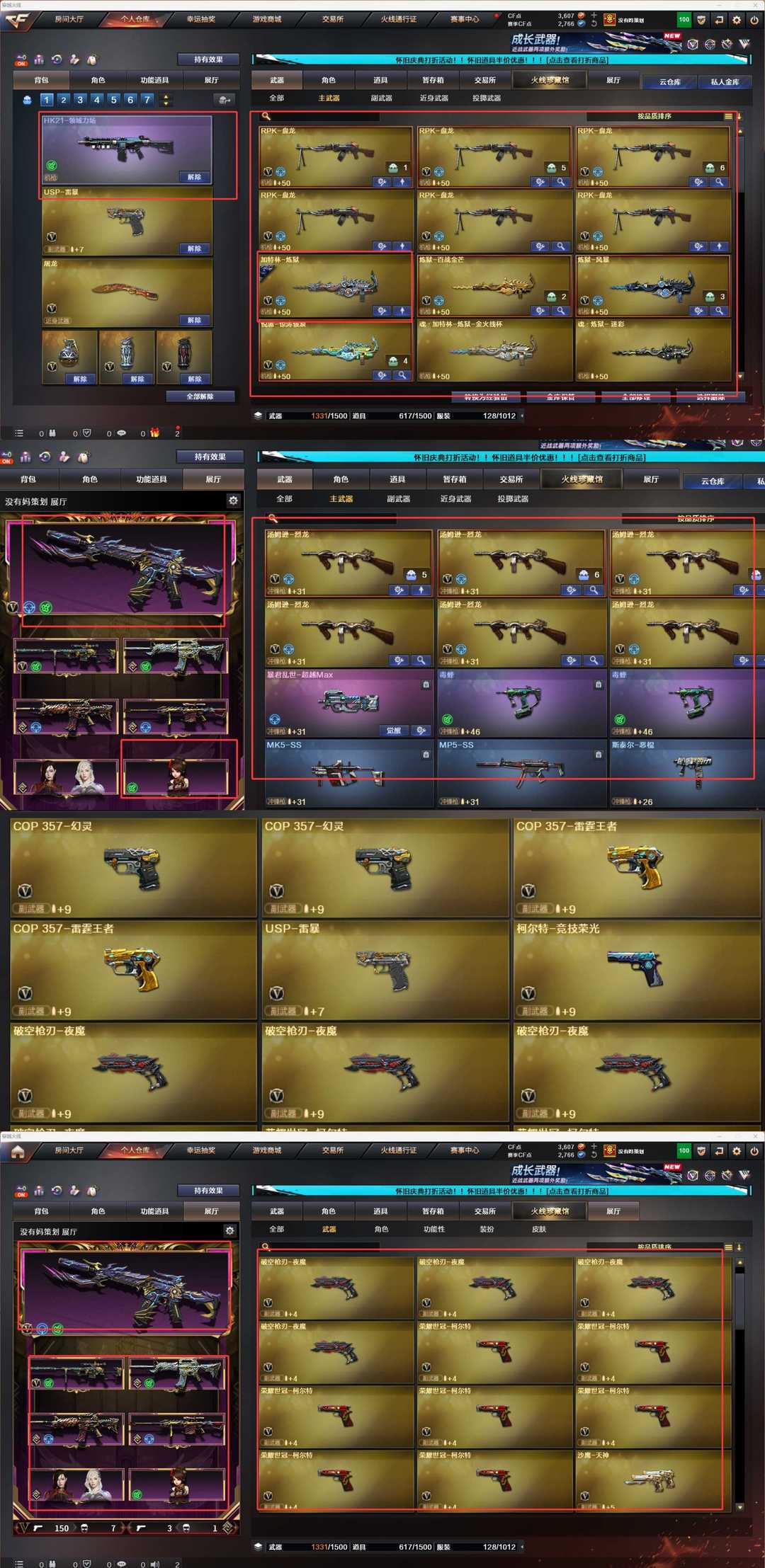Click the scroll-down arrow beside the 魂-炼狱-迷彩 card

click(741, 377)
